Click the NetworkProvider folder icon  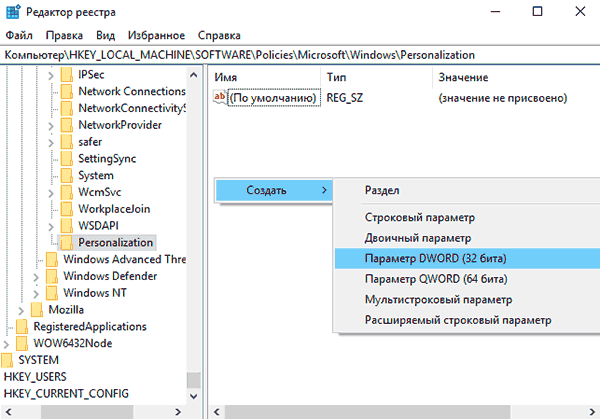point(67,125)
